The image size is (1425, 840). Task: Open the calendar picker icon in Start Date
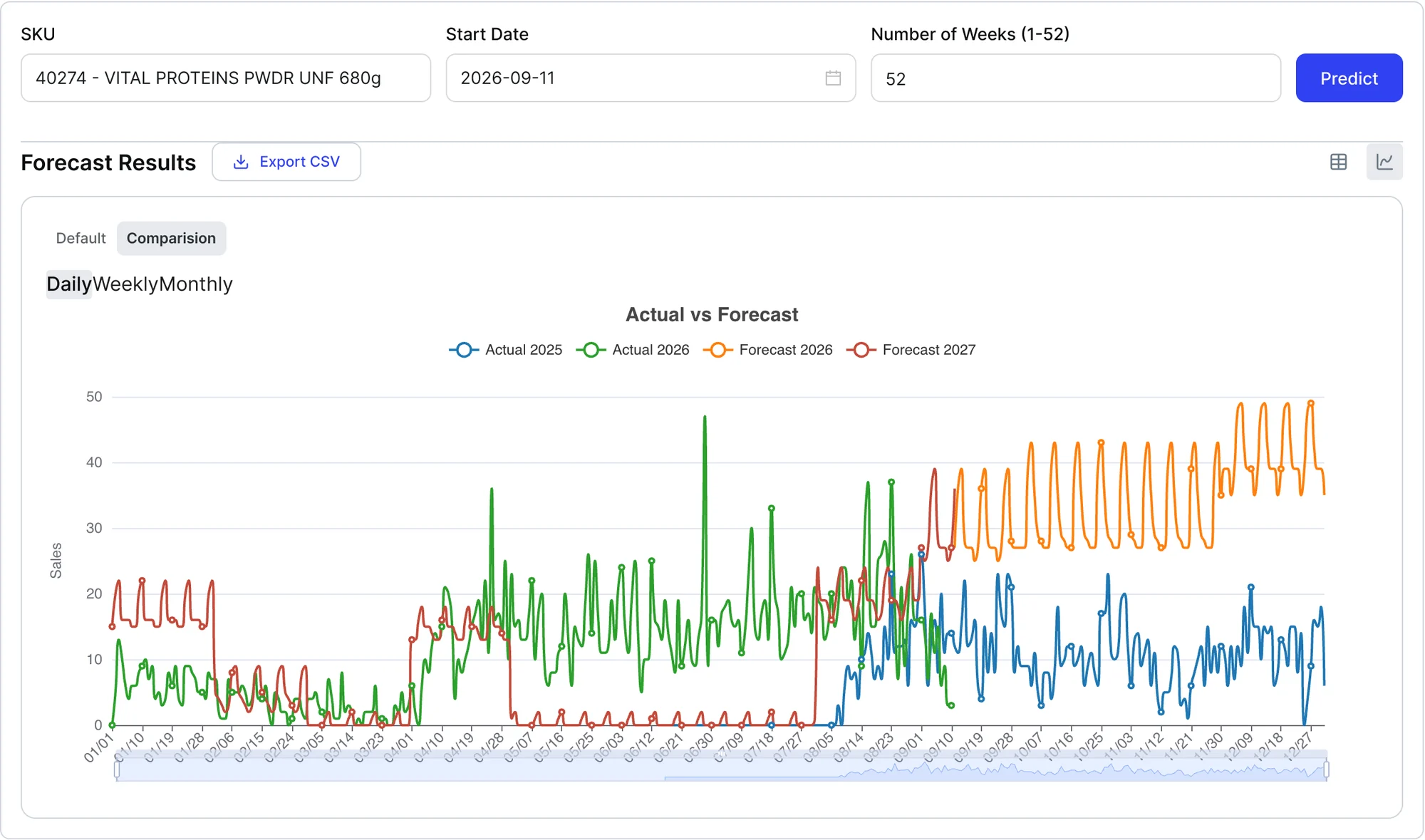[833, 78]
